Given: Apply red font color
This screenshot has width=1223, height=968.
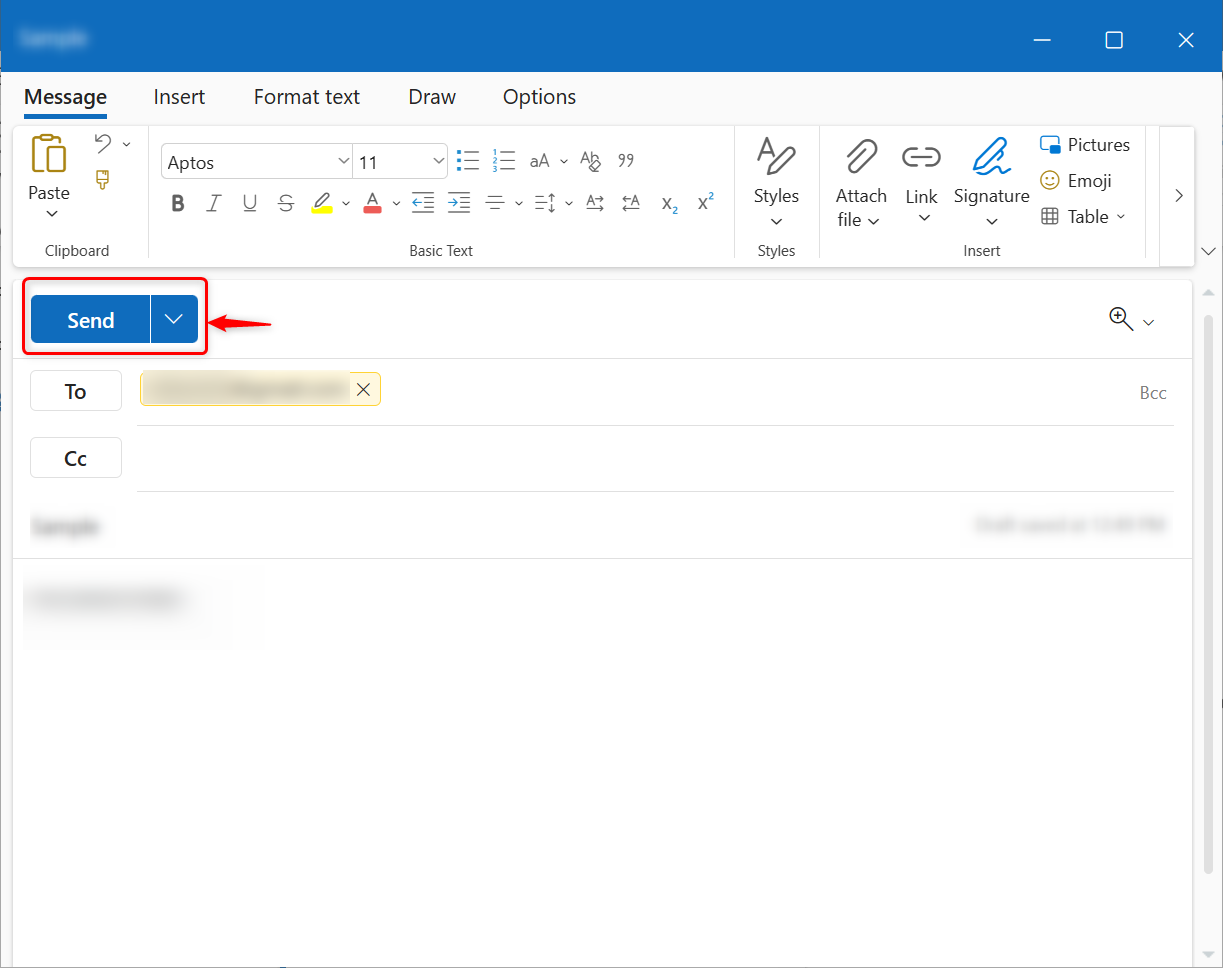Looking at the screenshot, I should pos(372,203).
